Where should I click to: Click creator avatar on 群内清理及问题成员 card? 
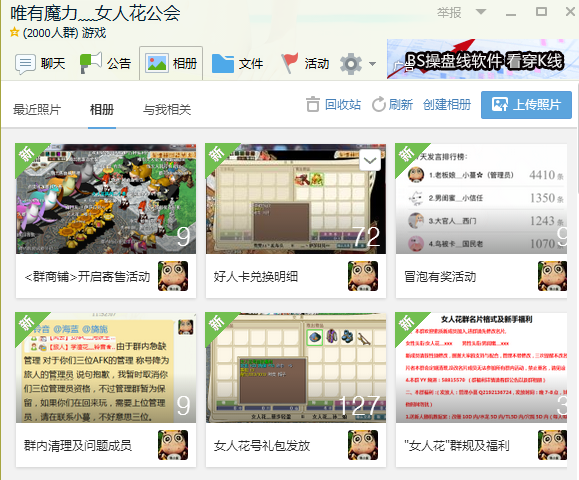click(x=173, y=445)
